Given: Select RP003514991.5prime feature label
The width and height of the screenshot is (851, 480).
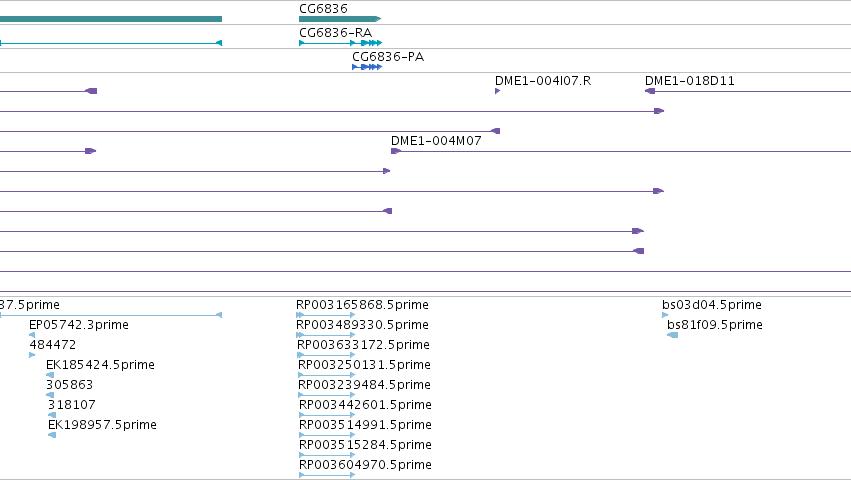Looking at the screenshot, I should point(365,425).
